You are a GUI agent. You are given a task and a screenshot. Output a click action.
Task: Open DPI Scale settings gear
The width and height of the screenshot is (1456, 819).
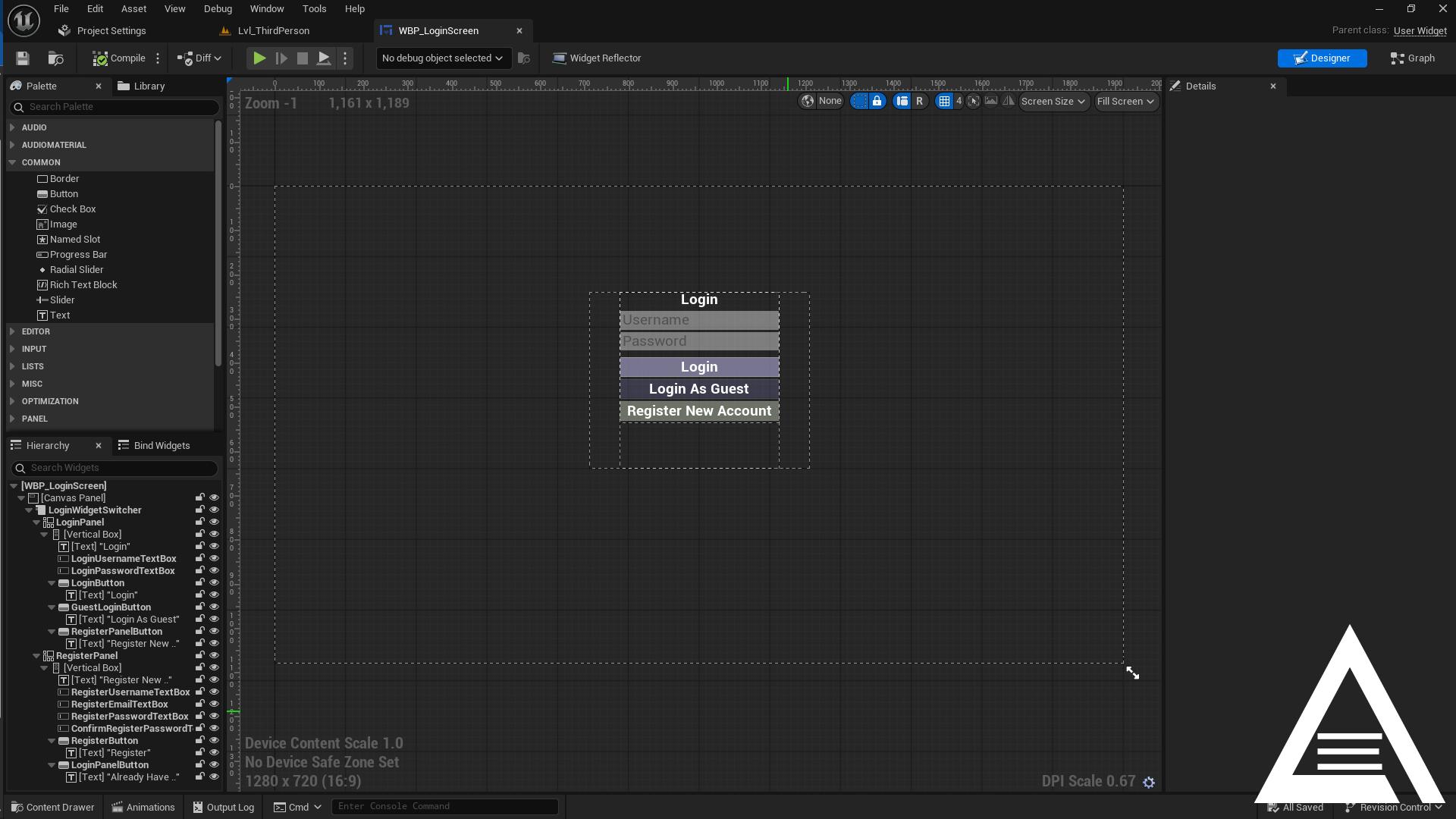pos(1149,782)
